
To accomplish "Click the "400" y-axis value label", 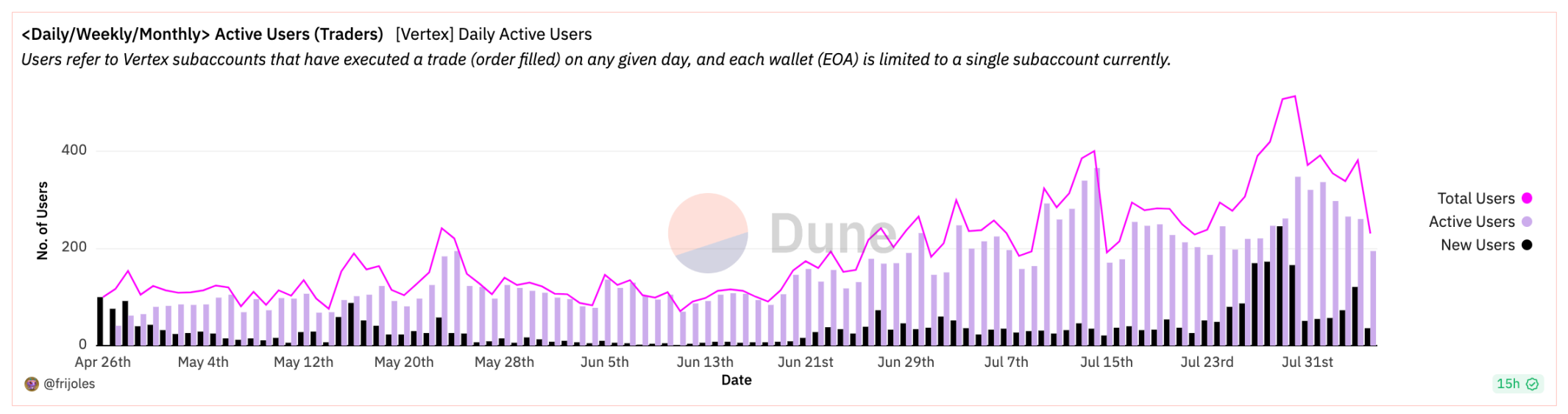I will [74, 150].
